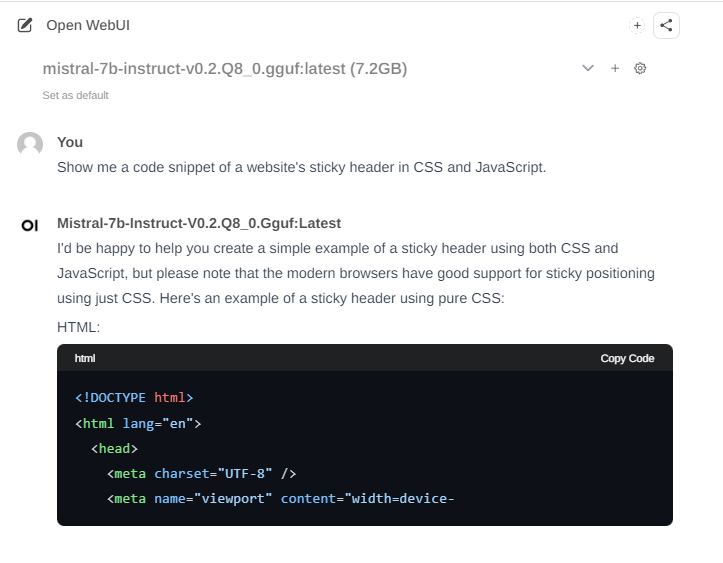Click the You sender name label

pos(70,142)
